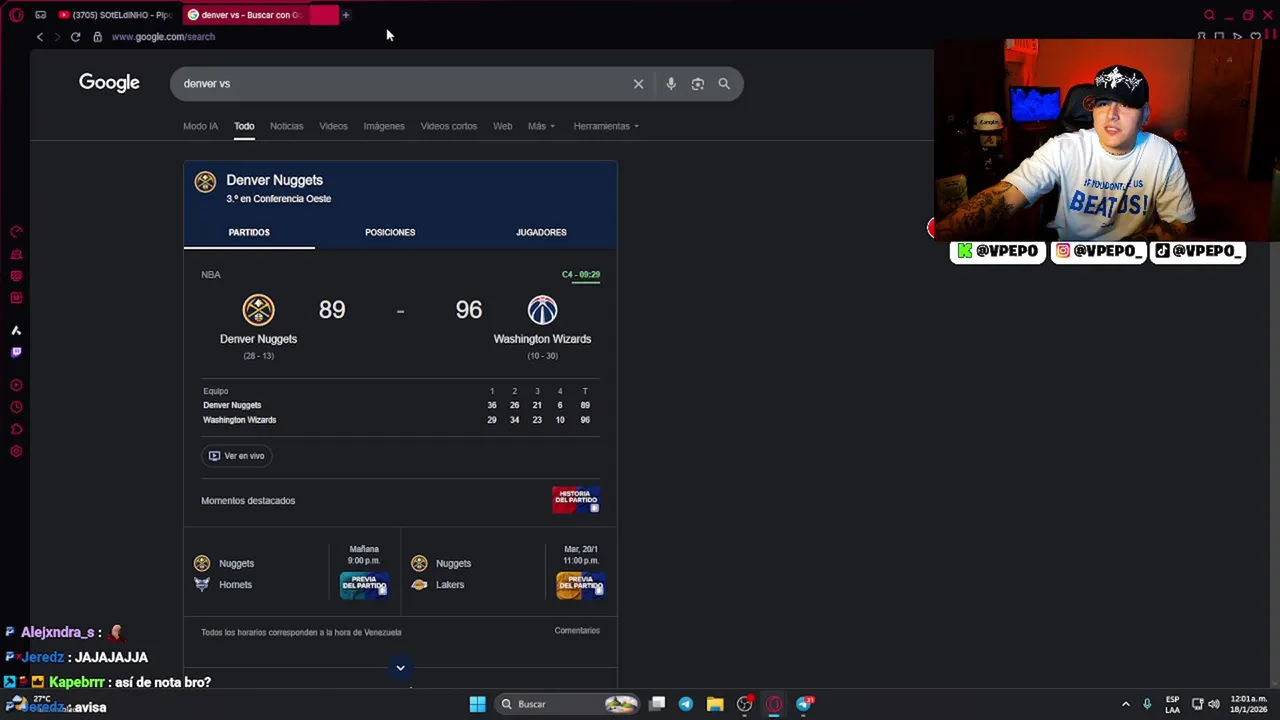The width and height of the screenshot is (1280, 720).
Task: Click the lock site-info icon
Action: (x=97, y=37)
